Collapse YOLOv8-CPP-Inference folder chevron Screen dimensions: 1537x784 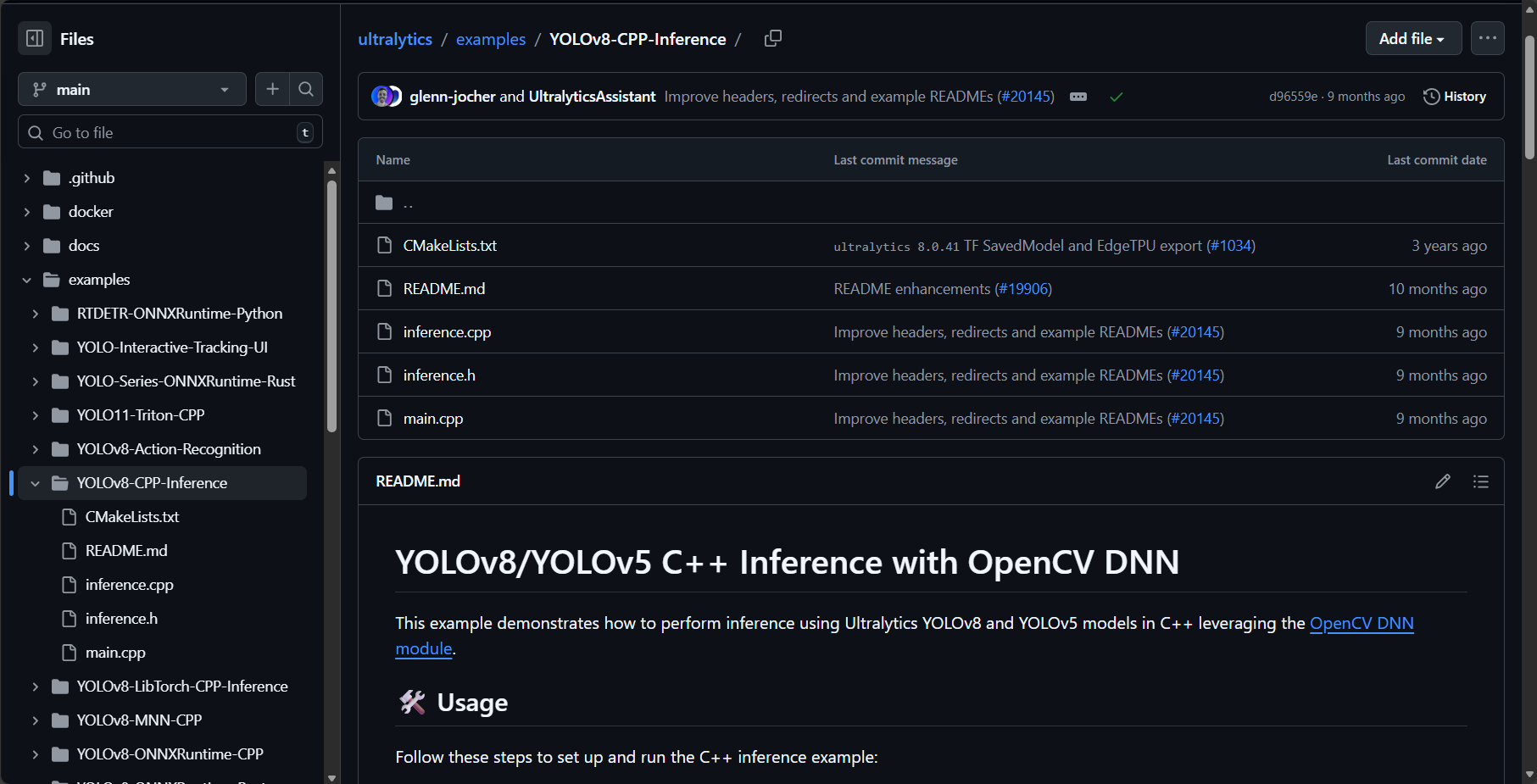(x=35, y=483)
